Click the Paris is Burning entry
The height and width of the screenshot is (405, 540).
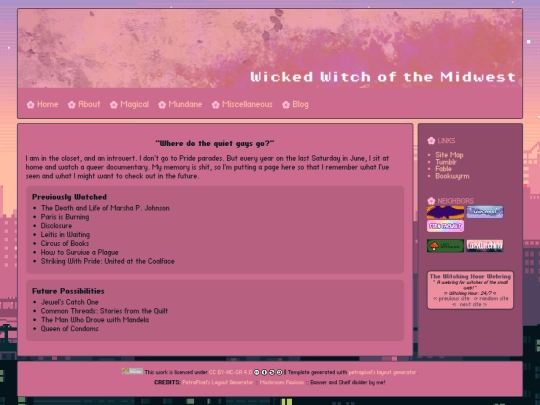[x=65, y=217]
